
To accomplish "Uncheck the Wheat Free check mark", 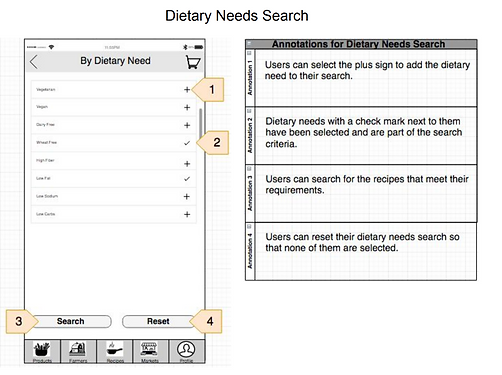I will click(x=187, y=143).
